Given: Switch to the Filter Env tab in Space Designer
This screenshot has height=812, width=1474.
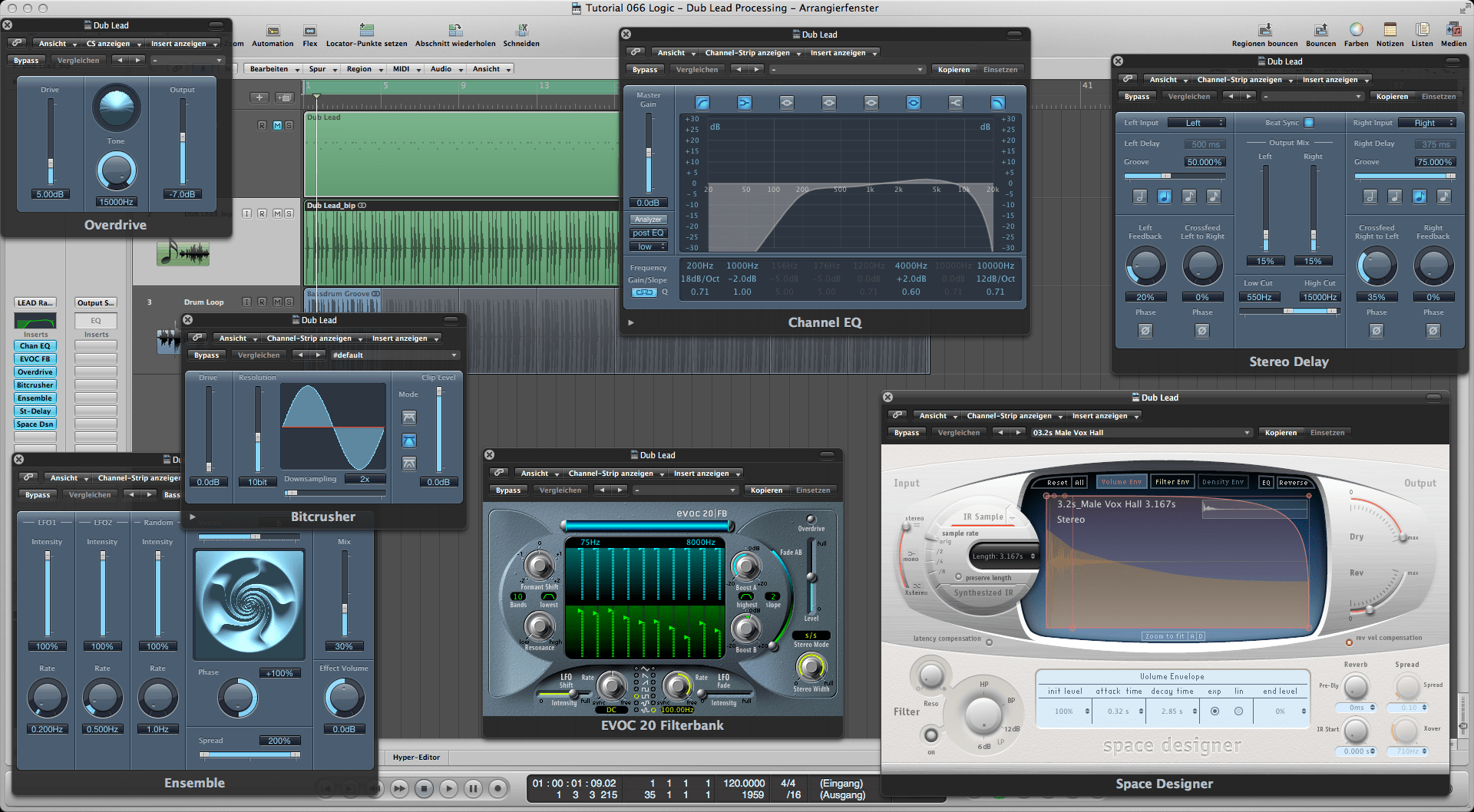Looking at the screenshot, I should click(1172, 482).
